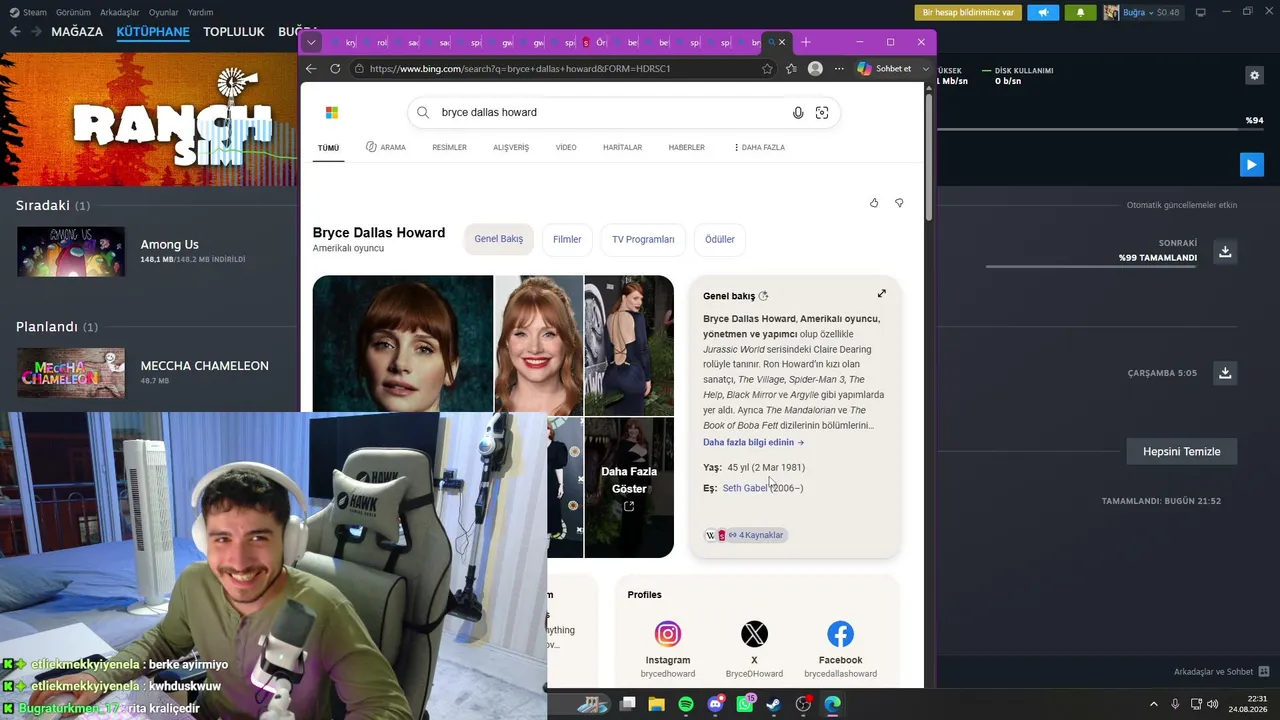Click Daha fazla bilgi edinin link
1280x720 pixels.
click(753, 442)
